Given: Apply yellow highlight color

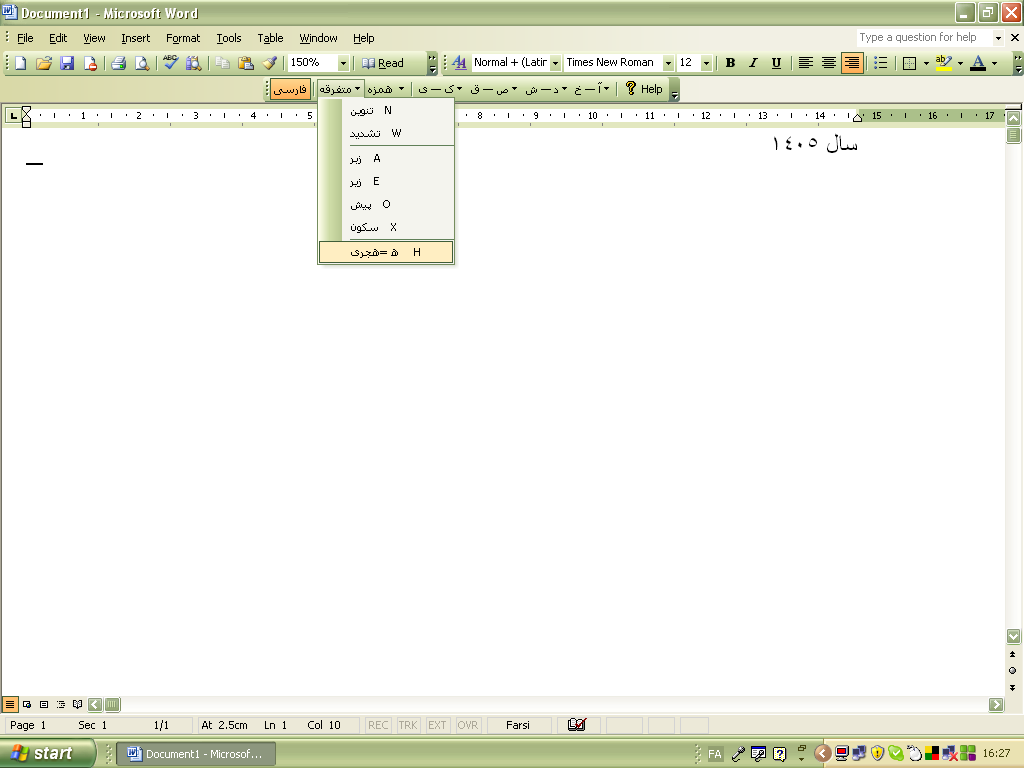Looking at the screenshot, I should pos(944,63).
